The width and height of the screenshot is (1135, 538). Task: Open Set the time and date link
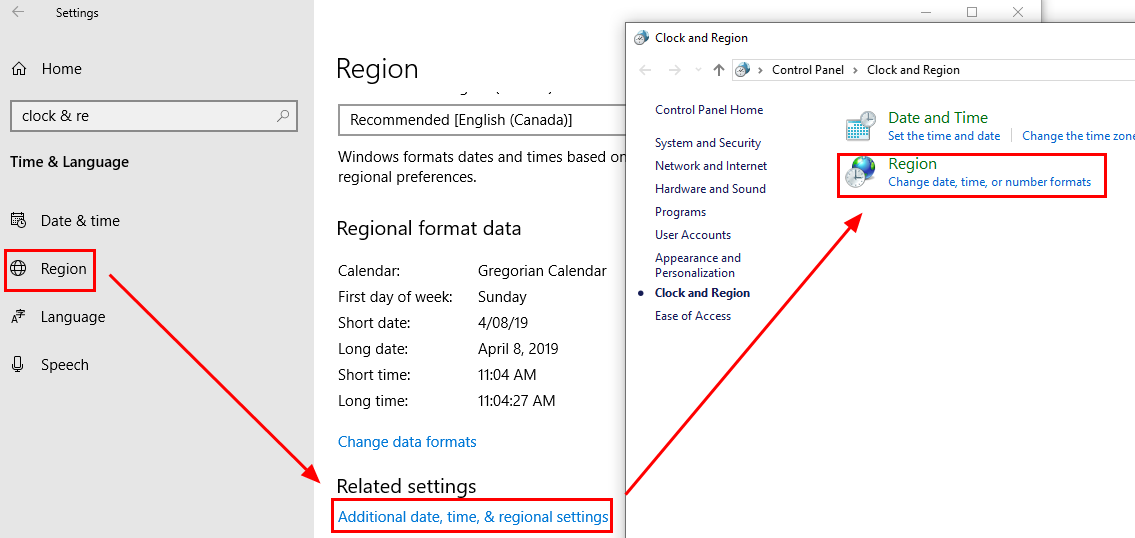944,136
